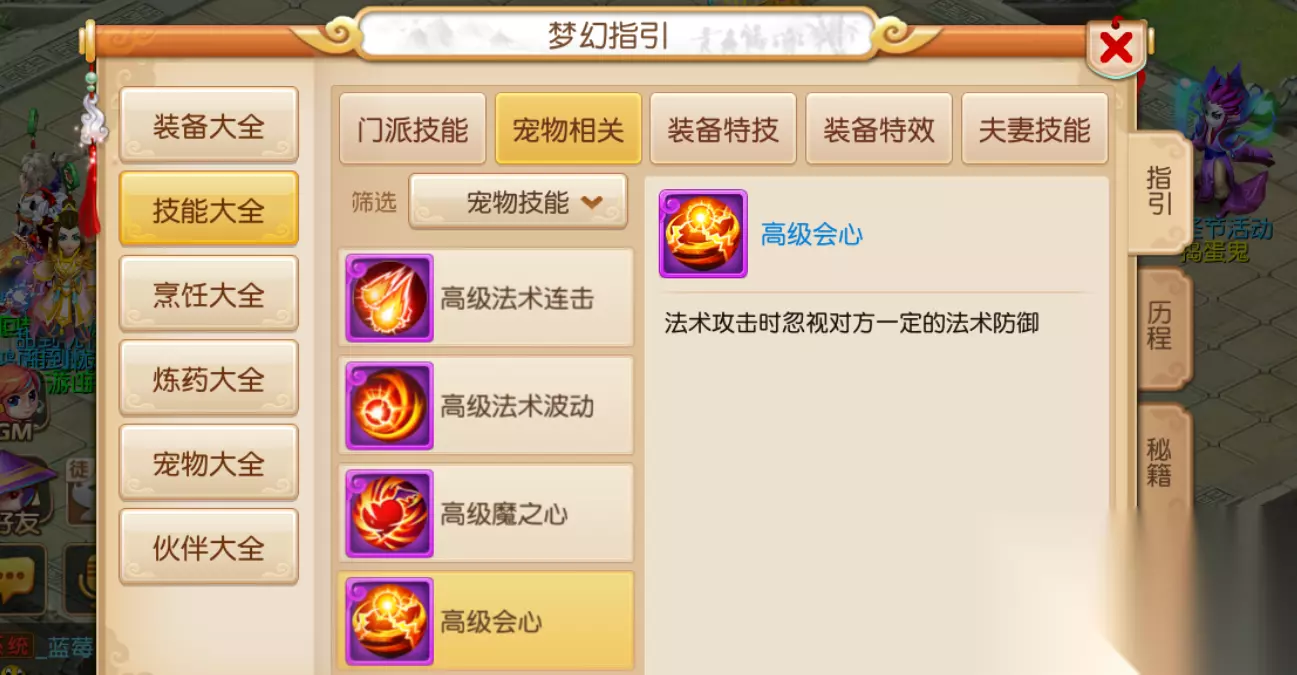Image resolution: width=1297 pixels, height=675 pixels.
Task: Click the large 高级会心 detail icon
Action: click(x=703, y=234)
